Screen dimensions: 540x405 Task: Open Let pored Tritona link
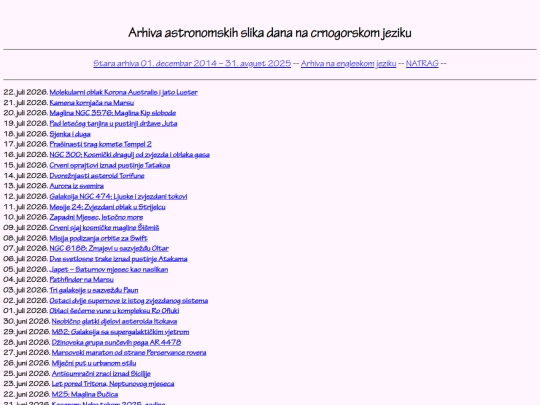click(113, 384)
